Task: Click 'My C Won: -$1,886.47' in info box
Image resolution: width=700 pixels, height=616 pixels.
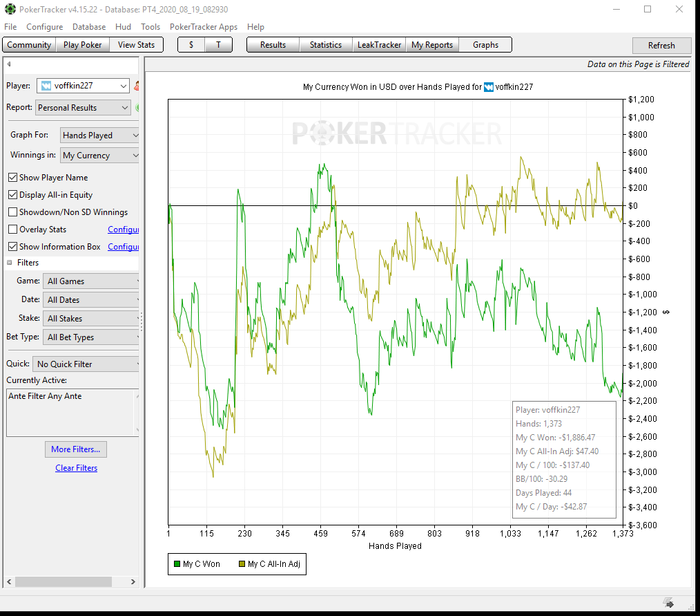Action: pyautogui.click(x=555, y=437)
